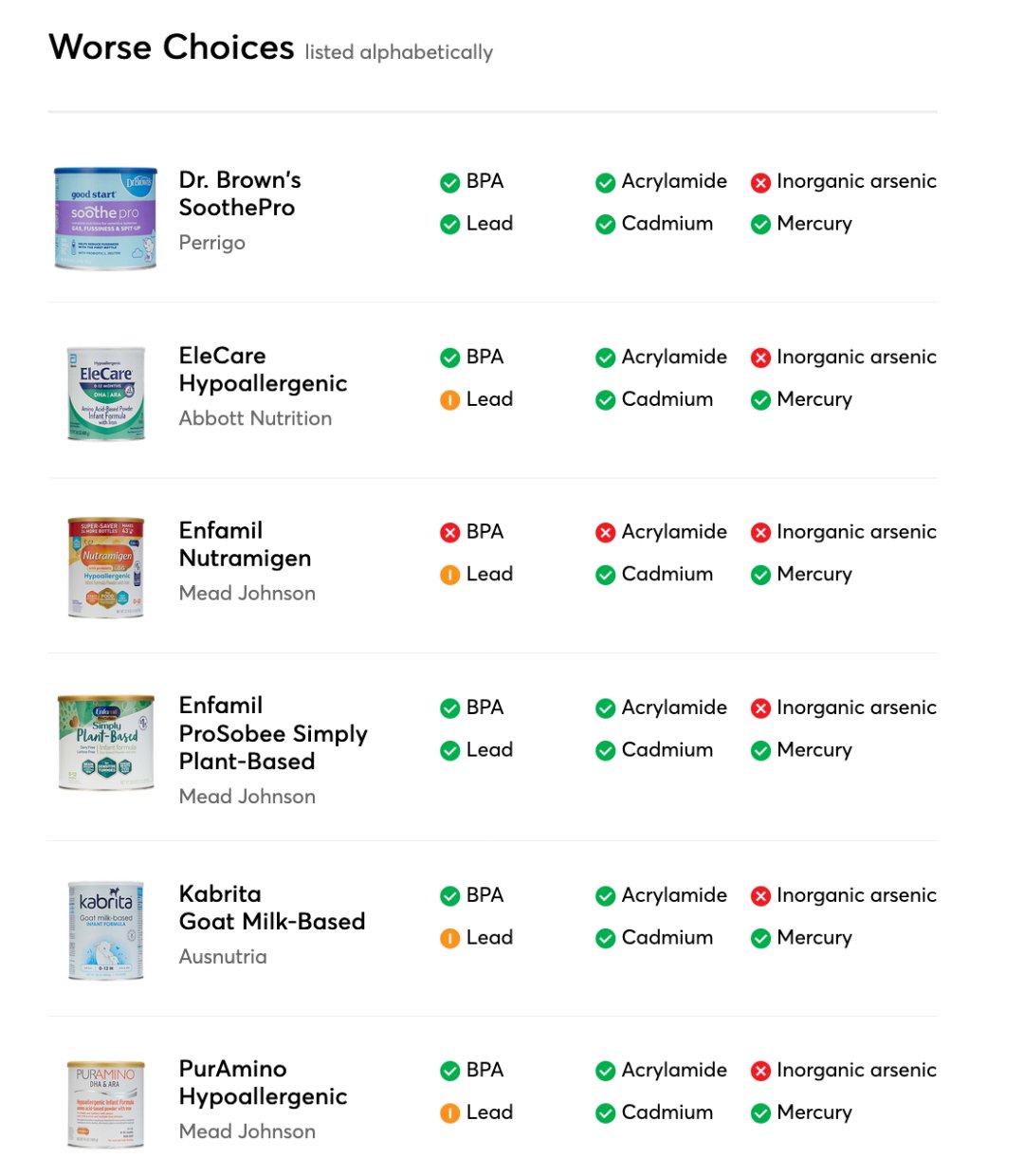Screen dimensions: 1024x1176
Task: Click Perrigo manufacturer label
Action: tap(212, 243)
